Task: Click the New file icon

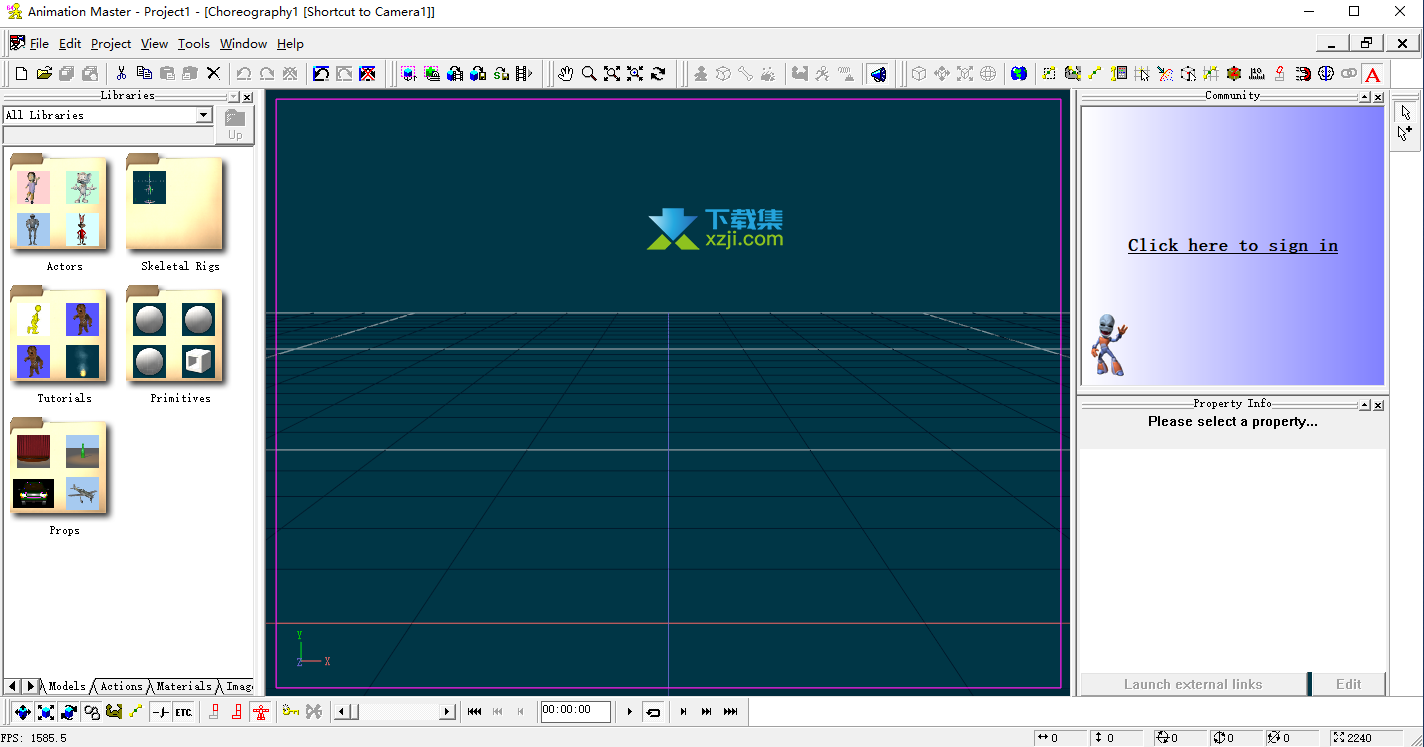Action: coord(21,73)
